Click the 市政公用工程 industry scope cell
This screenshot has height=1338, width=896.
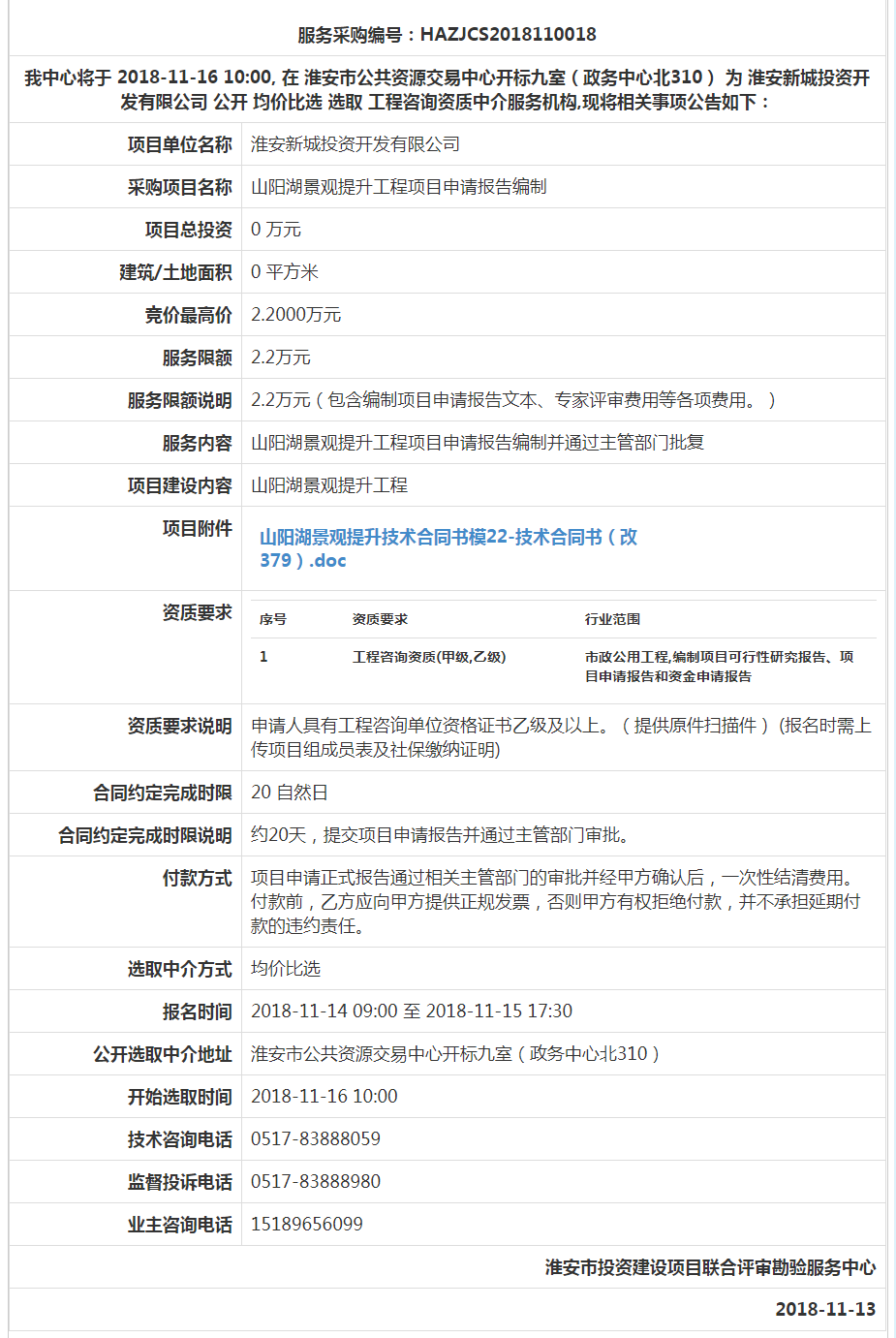coord(720,667)
